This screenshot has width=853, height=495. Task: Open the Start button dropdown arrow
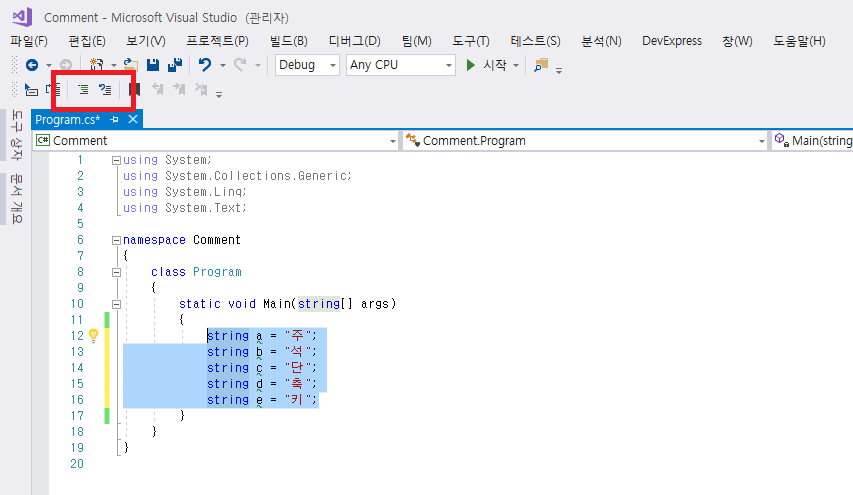[516, 66]
